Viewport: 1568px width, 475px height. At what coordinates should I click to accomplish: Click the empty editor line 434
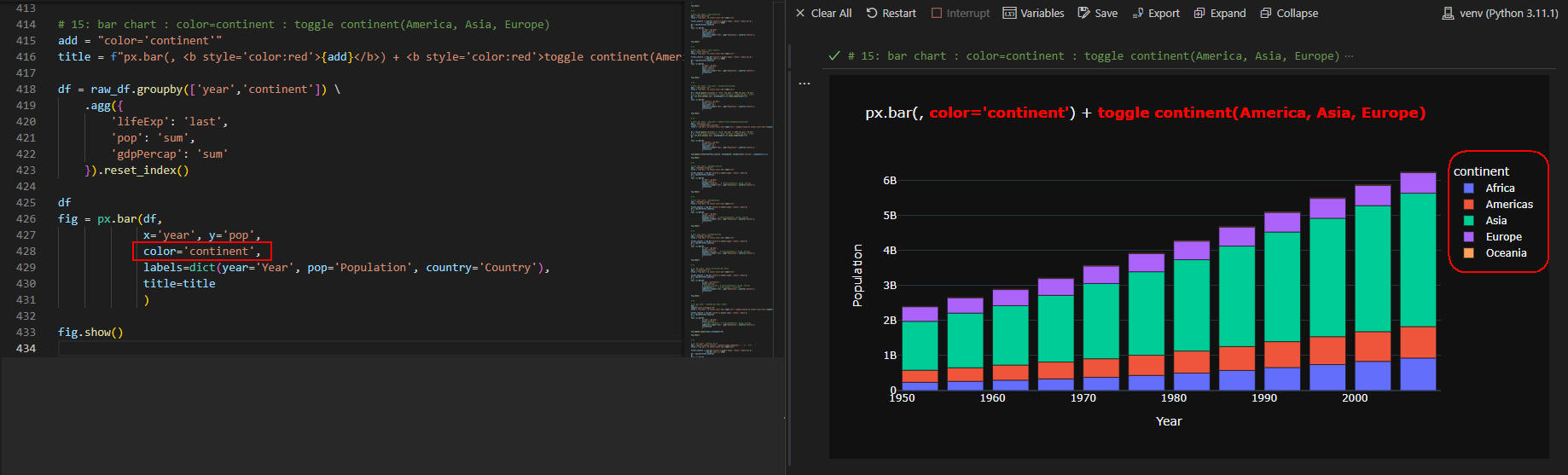tap(371, 349)
